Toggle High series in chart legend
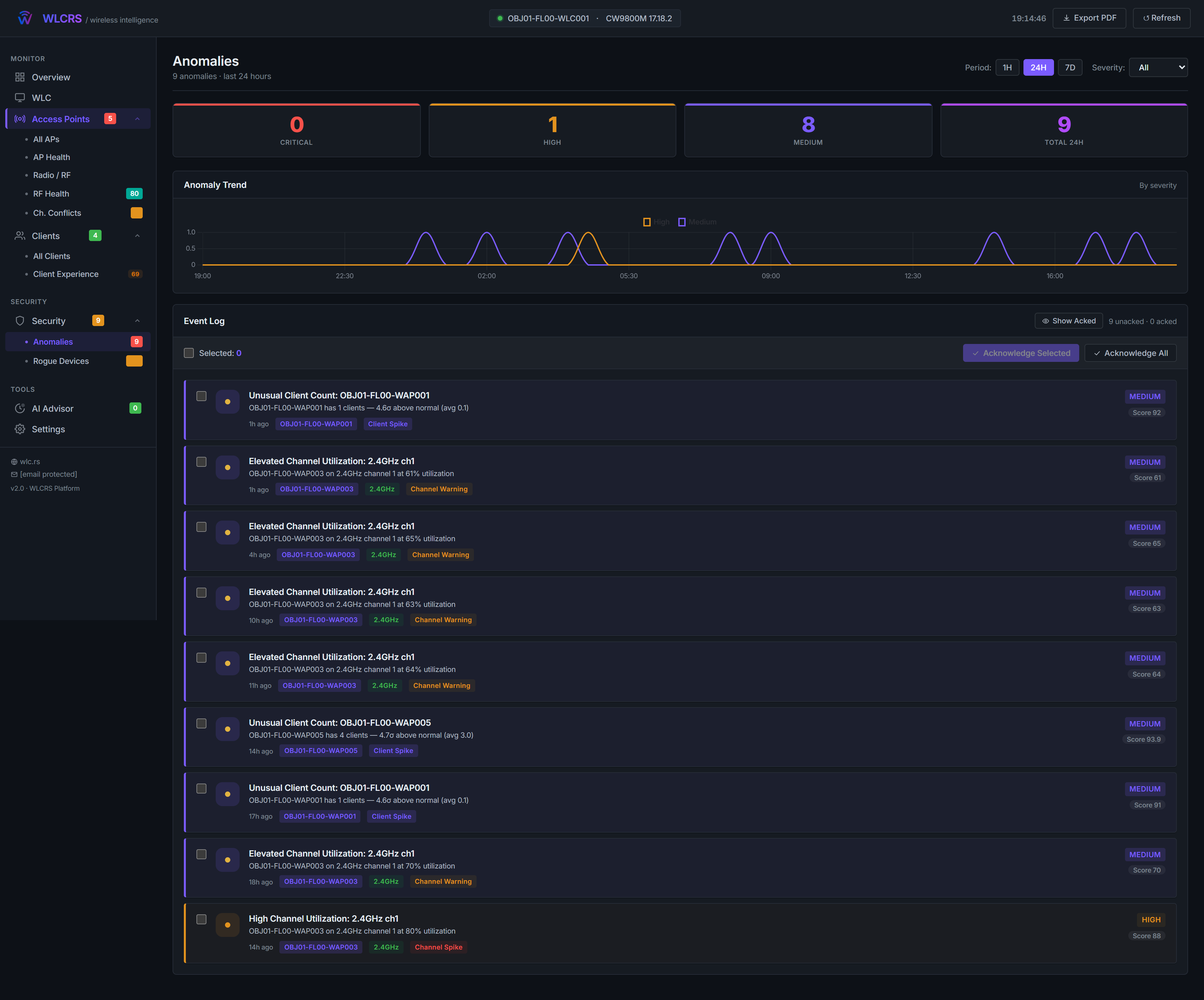The height and width of the screenshot is (1000, 1204). click(656, 222)
